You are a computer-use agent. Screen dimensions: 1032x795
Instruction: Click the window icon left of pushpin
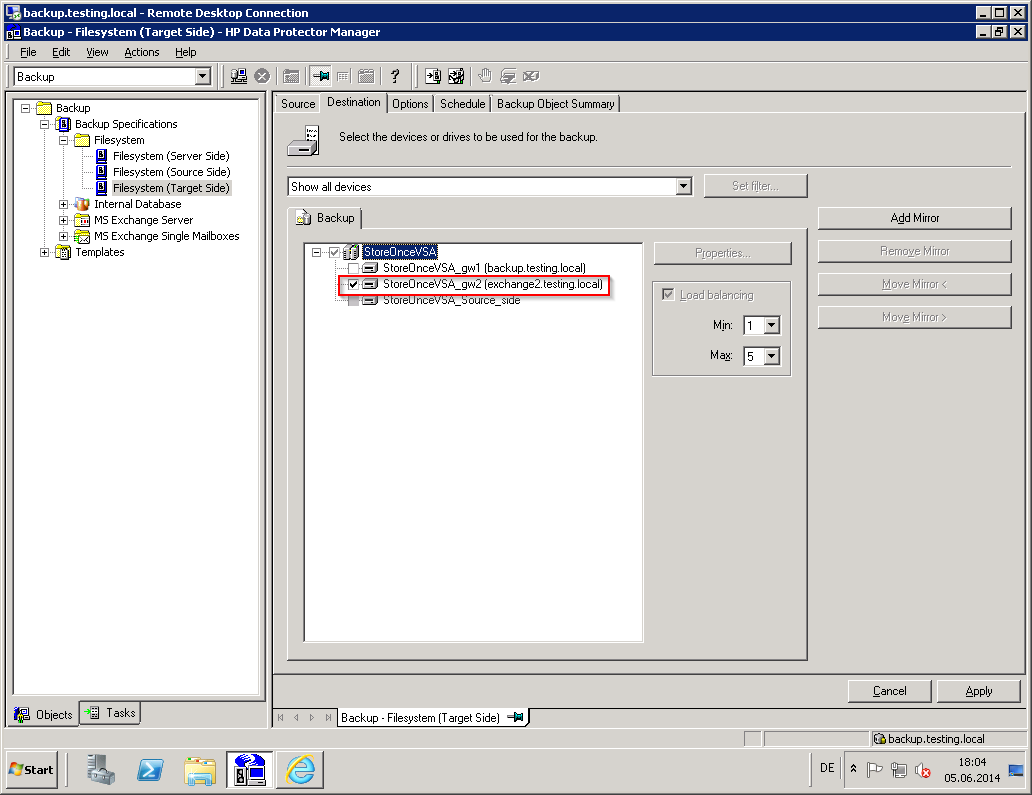click(291, 76)
